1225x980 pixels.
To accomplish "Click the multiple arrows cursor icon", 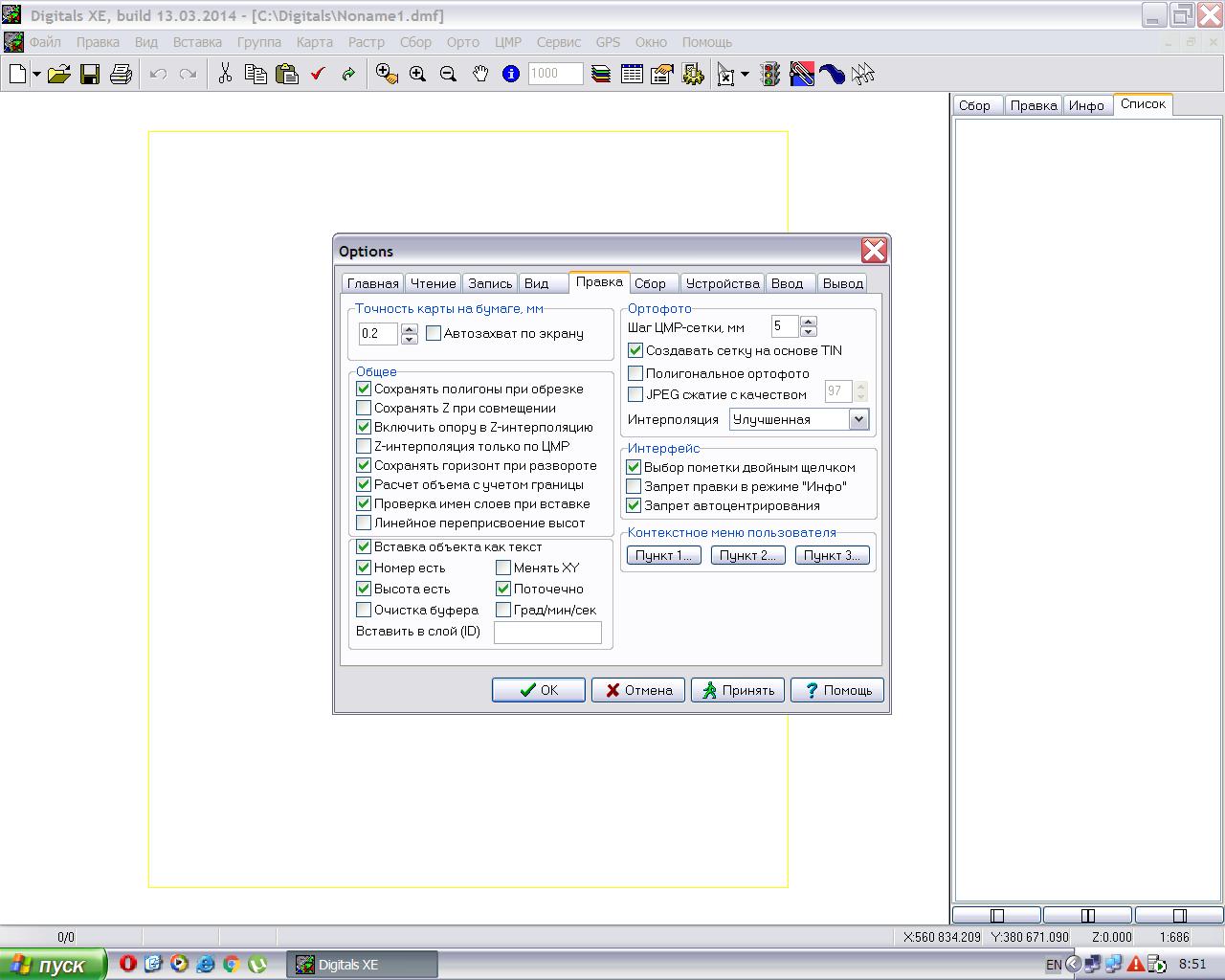I will [863, 74].
